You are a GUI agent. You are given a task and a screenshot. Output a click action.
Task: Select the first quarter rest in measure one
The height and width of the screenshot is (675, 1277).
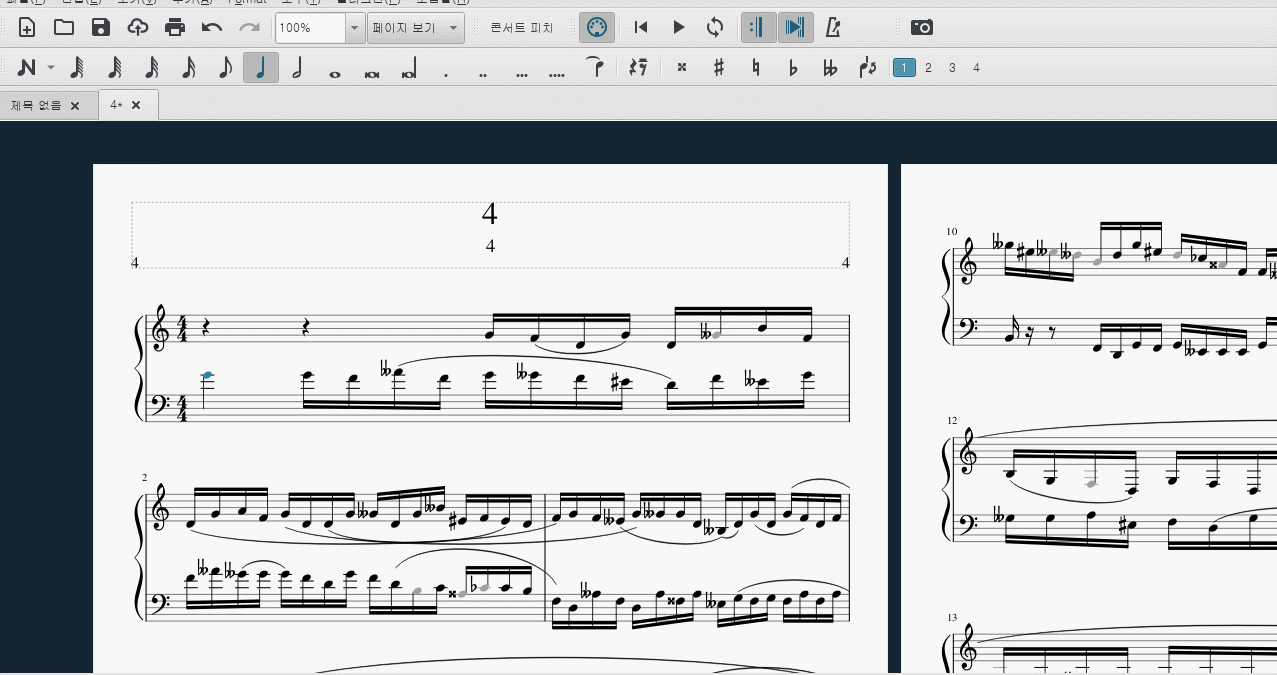point(207,325)
